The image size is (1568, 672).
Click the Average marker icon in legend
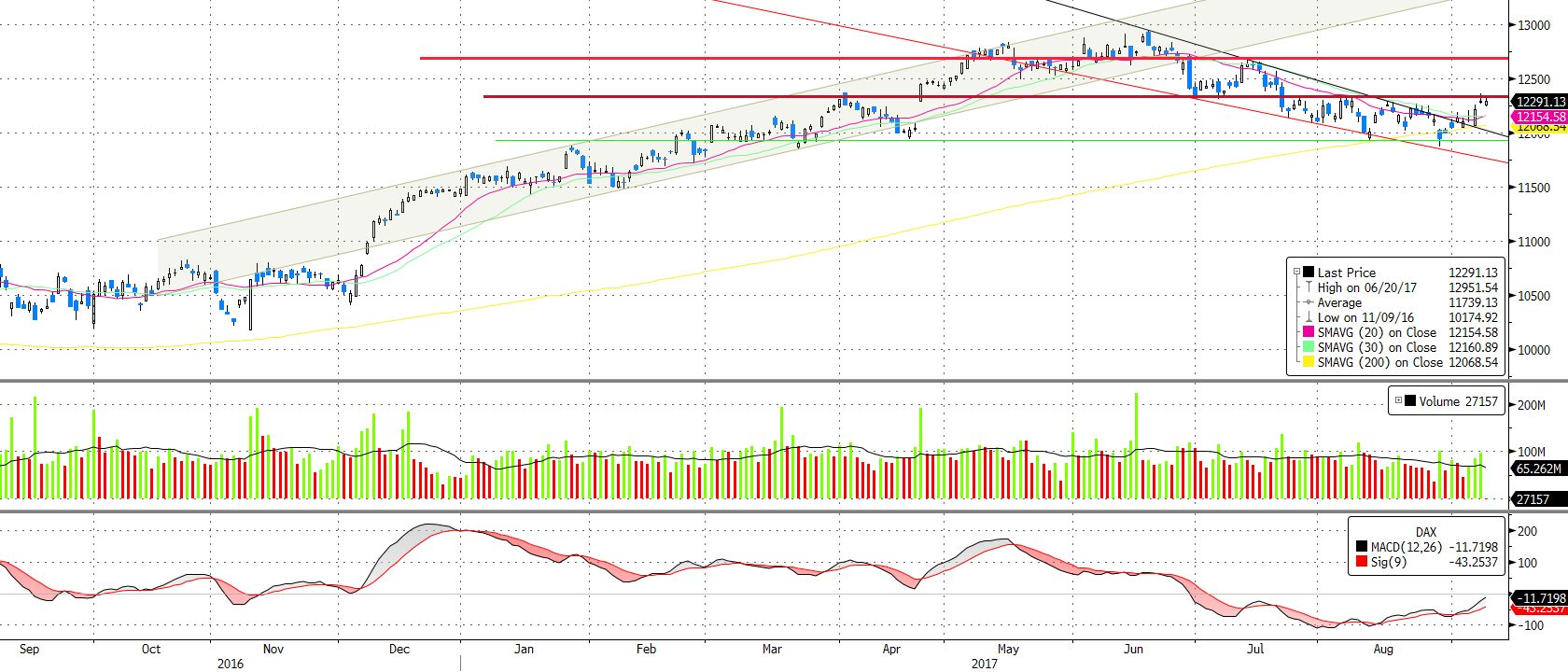(x=1309, y=302)
